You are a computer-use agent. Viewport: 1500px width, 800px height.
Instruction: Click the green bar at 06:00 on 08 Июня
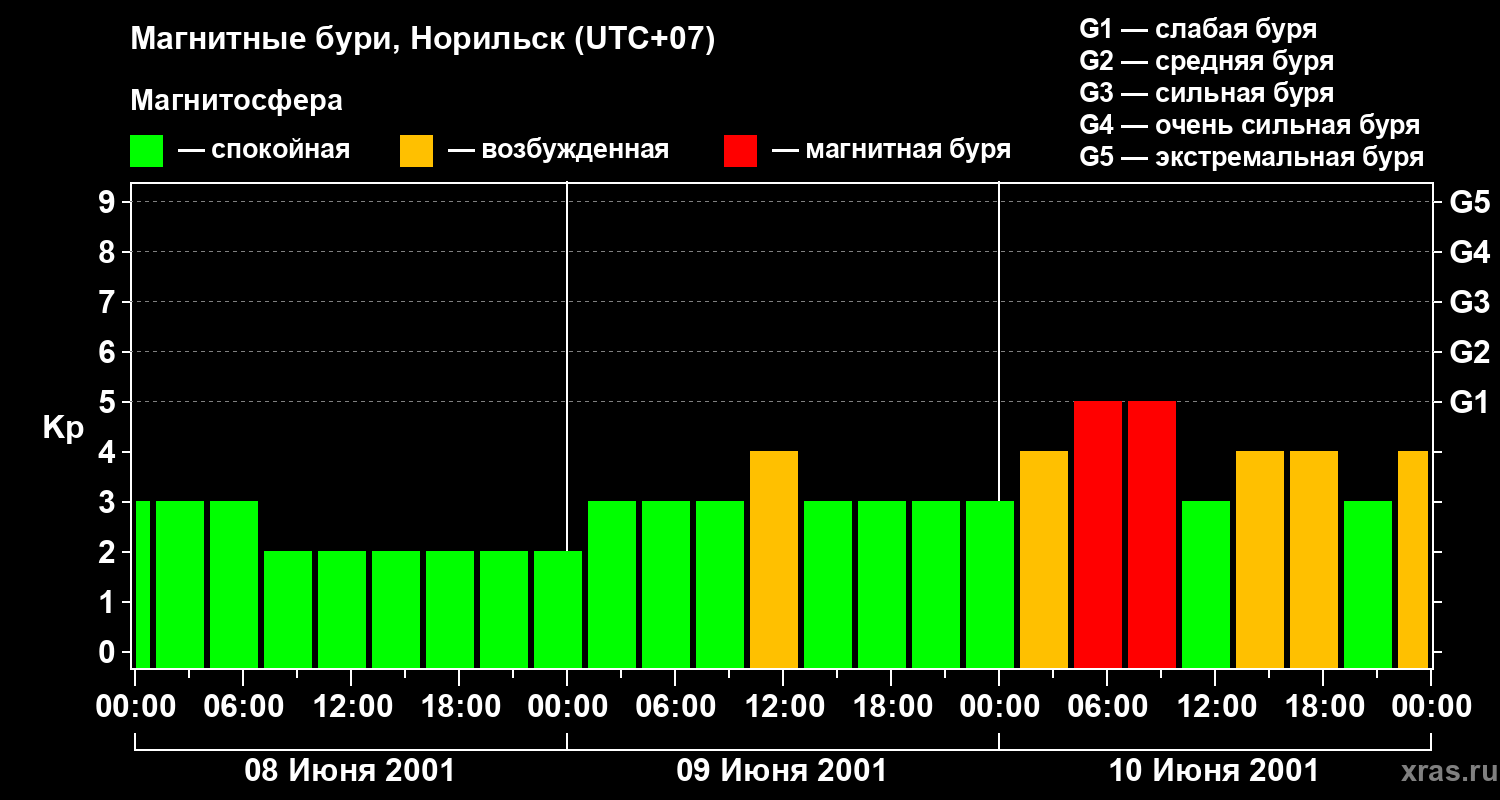tap(234, 584)
